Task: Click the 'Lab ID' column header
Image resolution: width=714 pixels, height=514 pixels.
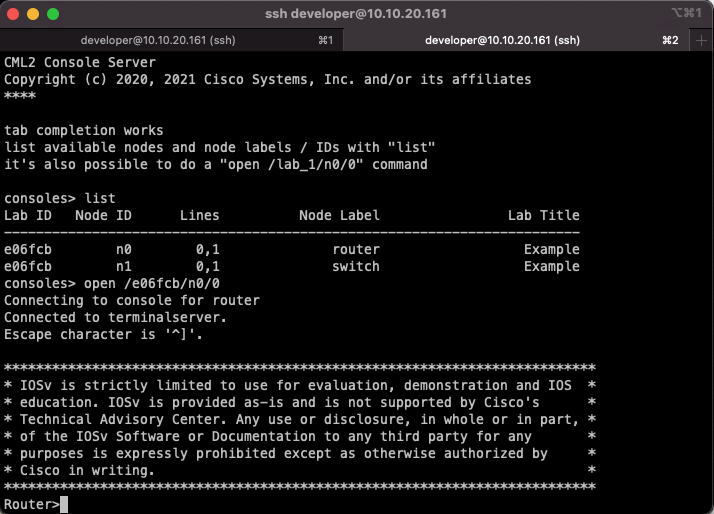Action: (28, 215)
